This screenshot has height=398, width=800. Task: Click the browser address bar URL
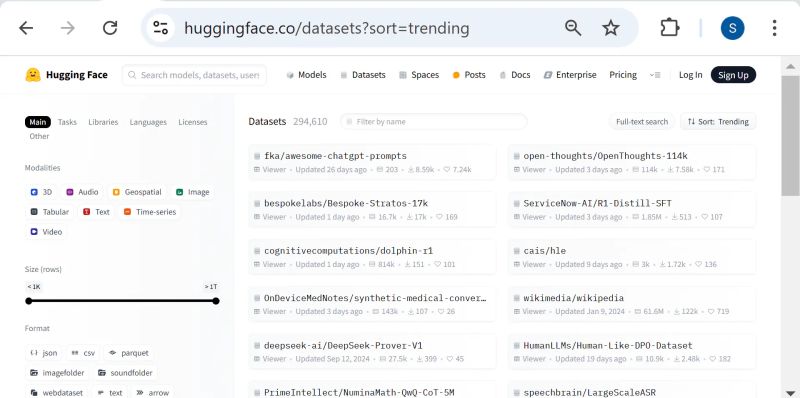coord(327,28)
